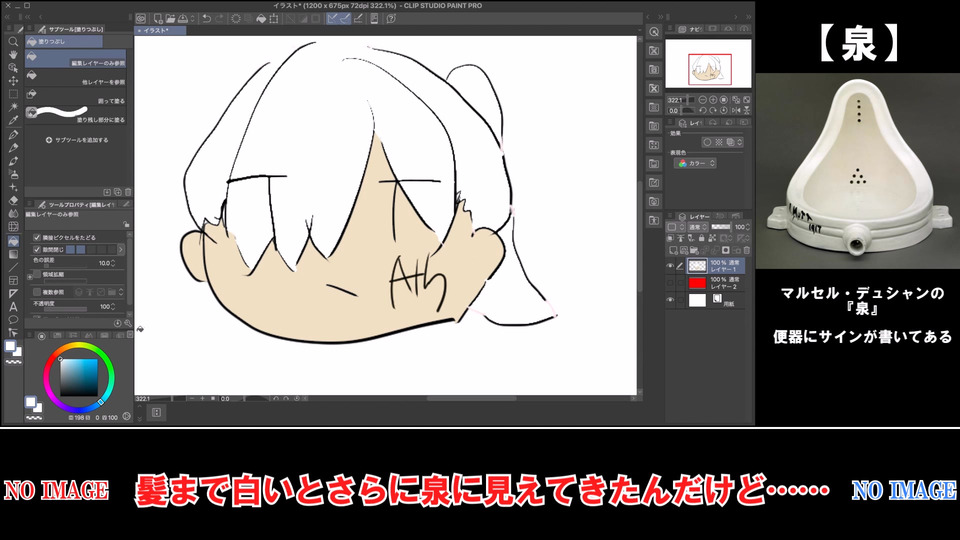Select the Eyedropper tool
960x540 pixels.
tap(13, 120)
